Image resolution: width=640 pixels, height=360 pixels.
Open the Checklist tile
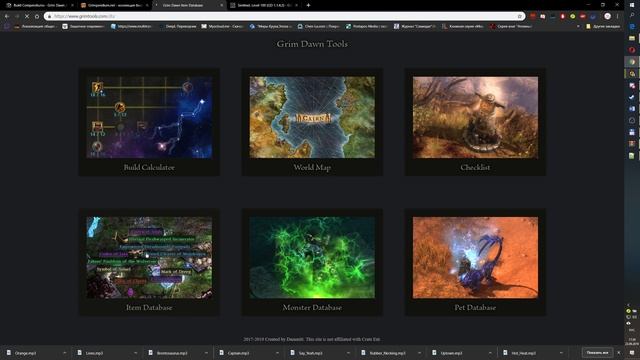(x=475, y=122)
